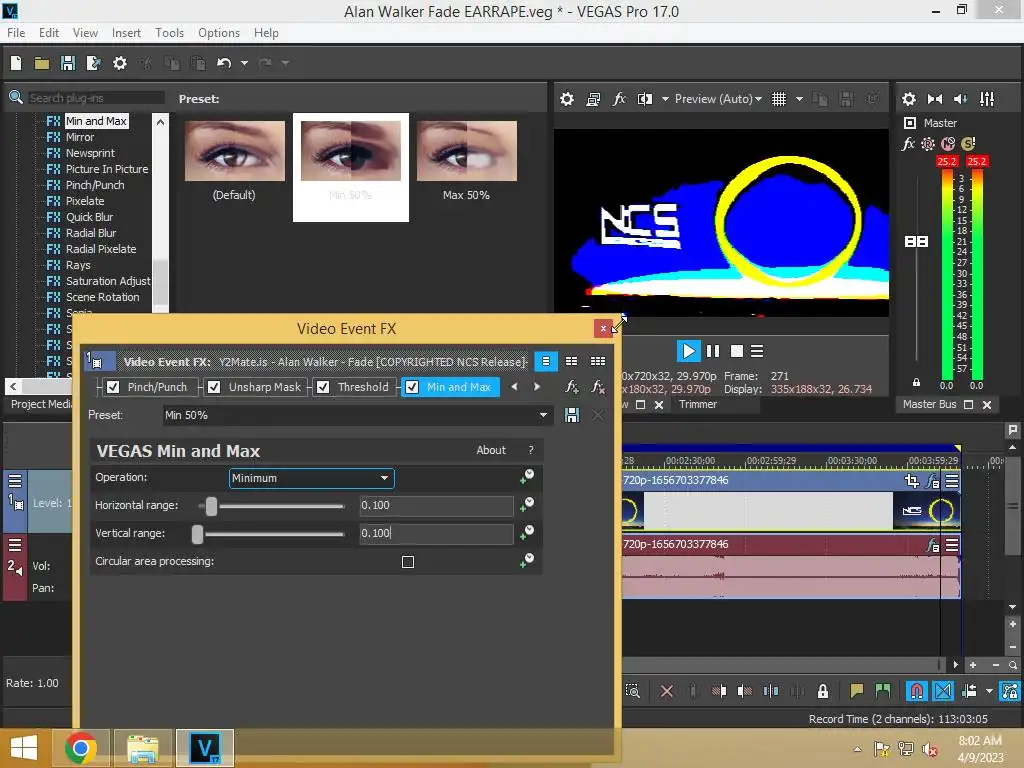Image resolution: width=1024 pixels, height=768 pixels.
Task: Click the Undo arrow icon
Action: [x=224, y=63]
